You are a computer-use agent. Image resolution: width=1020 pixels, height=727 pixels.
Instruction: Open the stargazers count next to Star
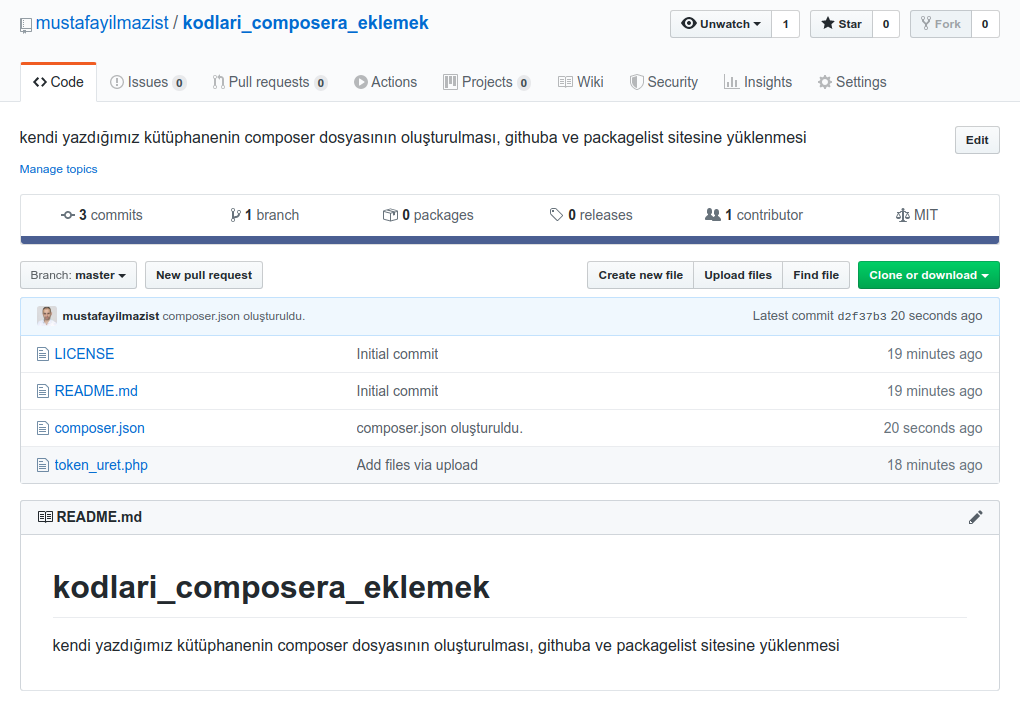(886, 24)
